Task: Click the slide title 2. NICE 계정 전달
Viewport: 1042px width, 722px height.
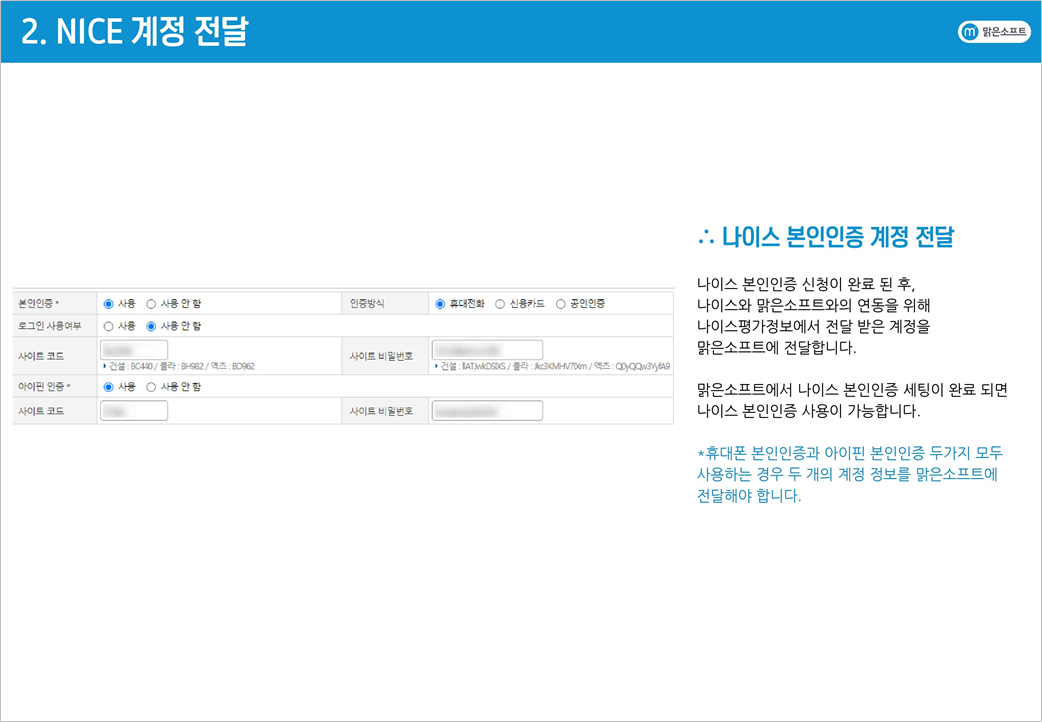Action: tap(135, 32)
